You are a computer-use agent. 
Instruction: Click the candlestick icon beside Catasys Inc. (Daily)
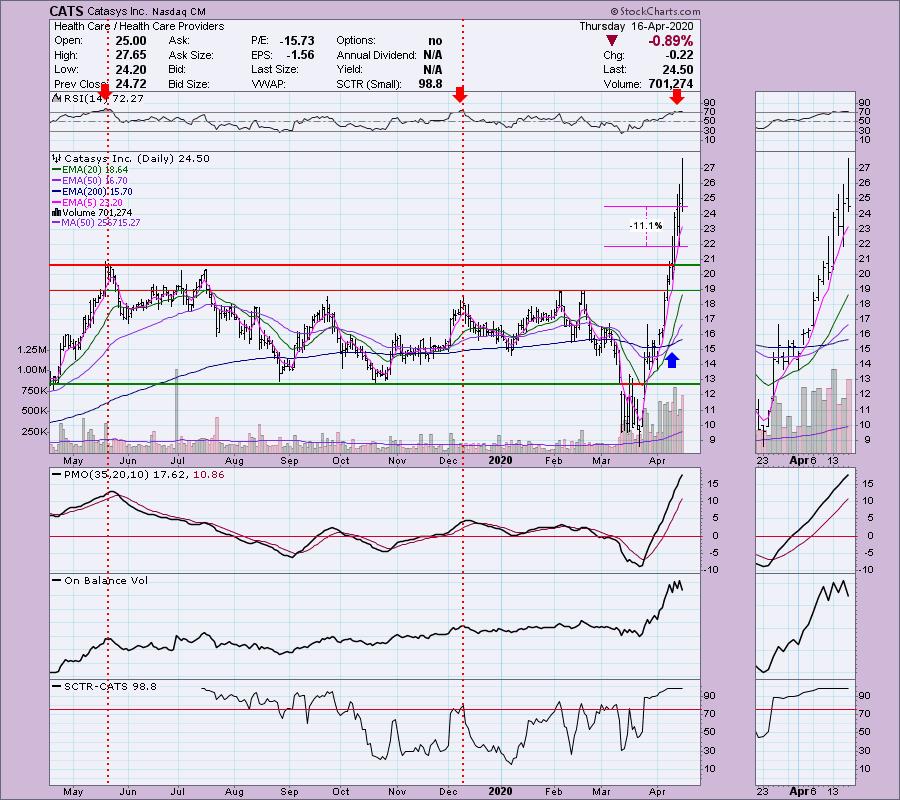pyautogui.click(x=56, y=158)
